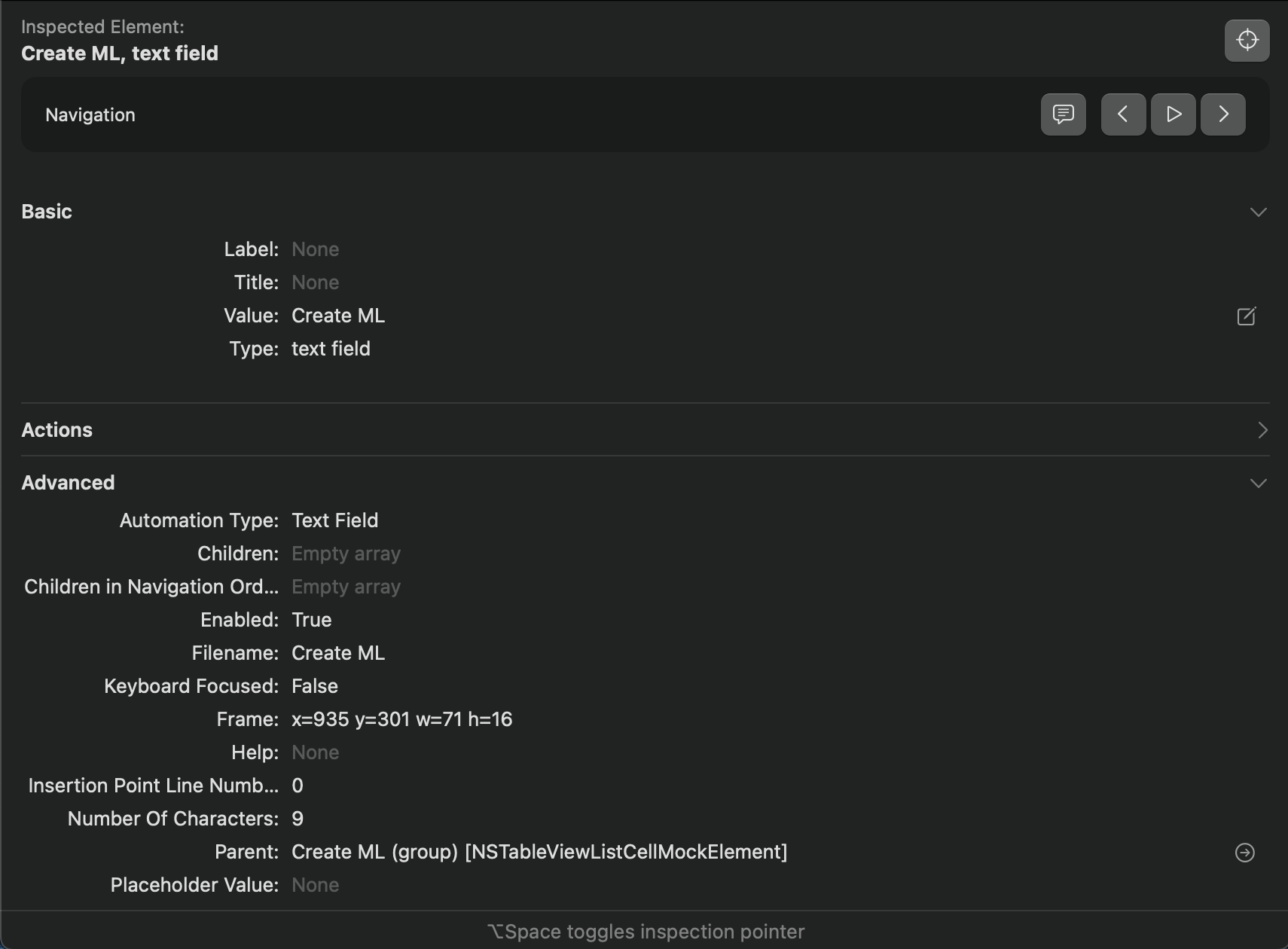Click the Advanced section heading
The image size is (1288, 949).
coord(68,483)
